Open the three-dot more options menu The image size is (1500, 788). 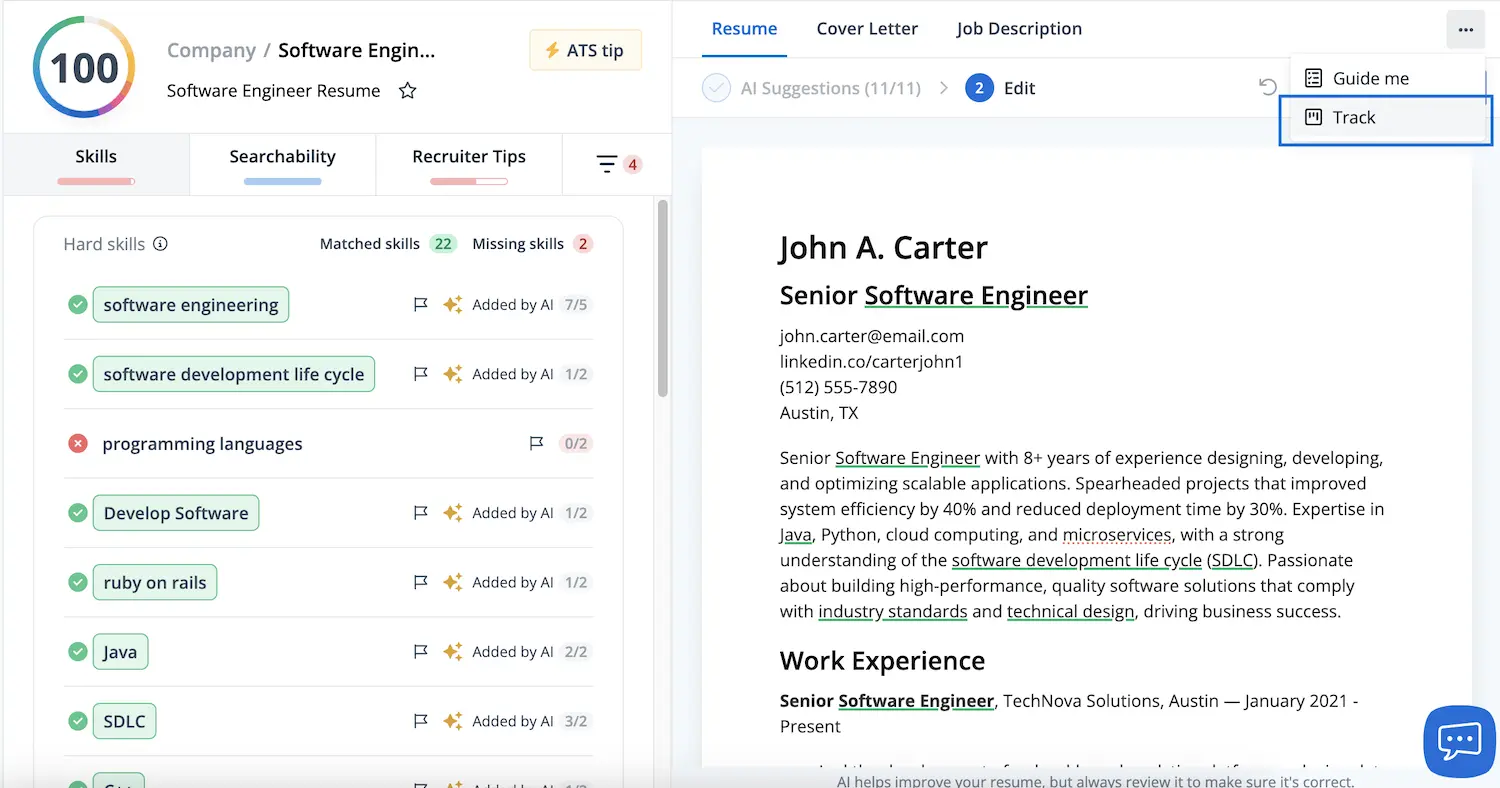point(1466,30)
